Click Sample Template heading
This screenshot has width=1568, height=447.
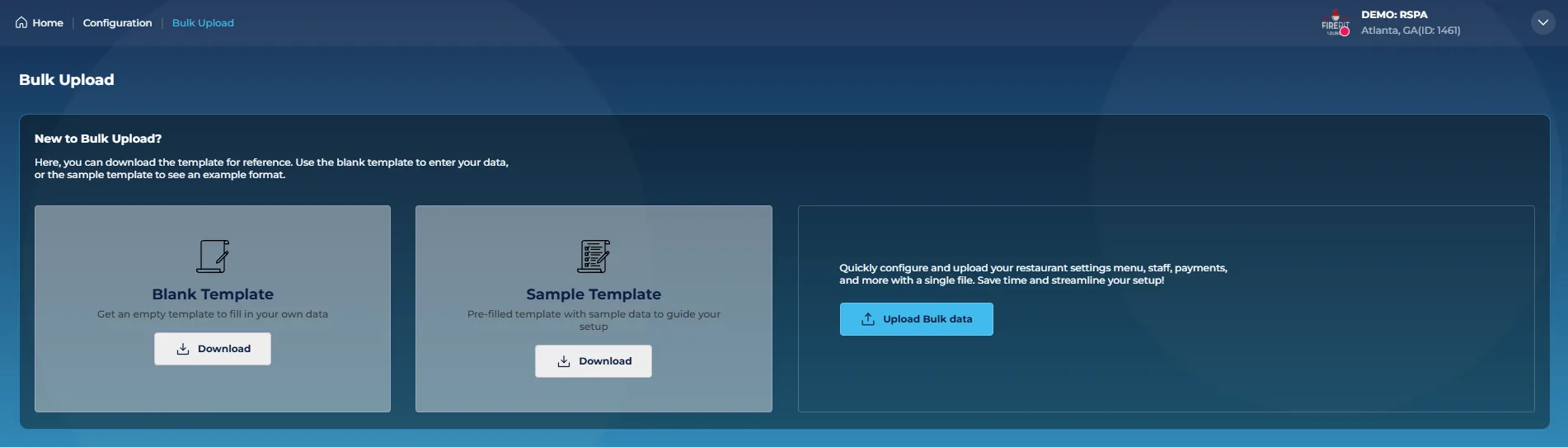(594, 294)
